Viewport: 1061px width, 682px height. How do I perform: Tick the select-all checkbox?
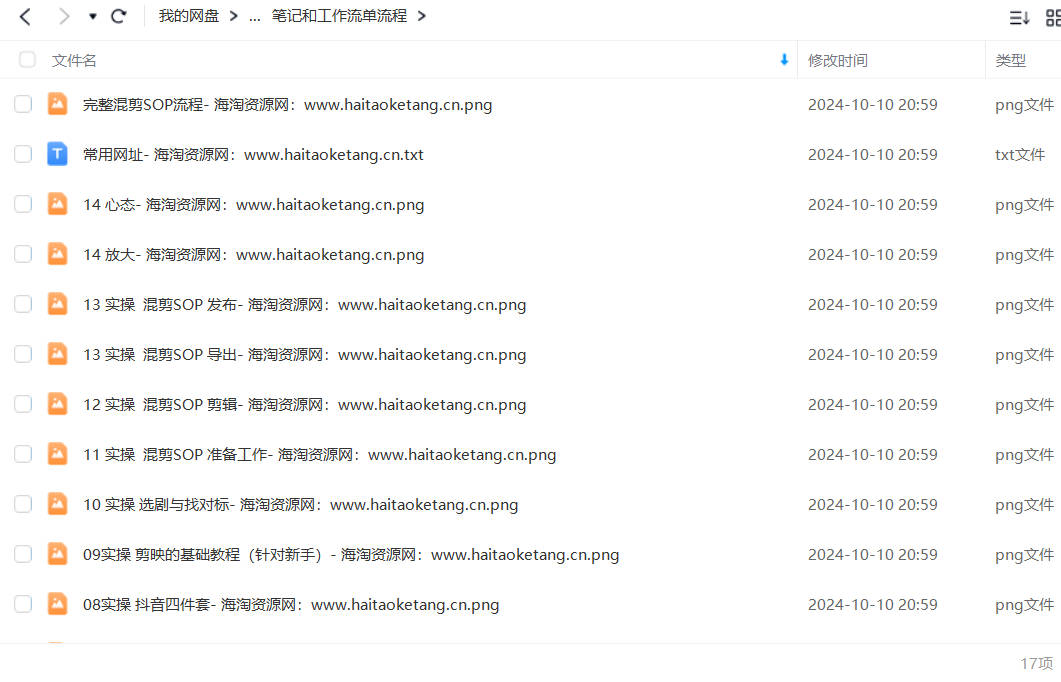coord(27,60)
